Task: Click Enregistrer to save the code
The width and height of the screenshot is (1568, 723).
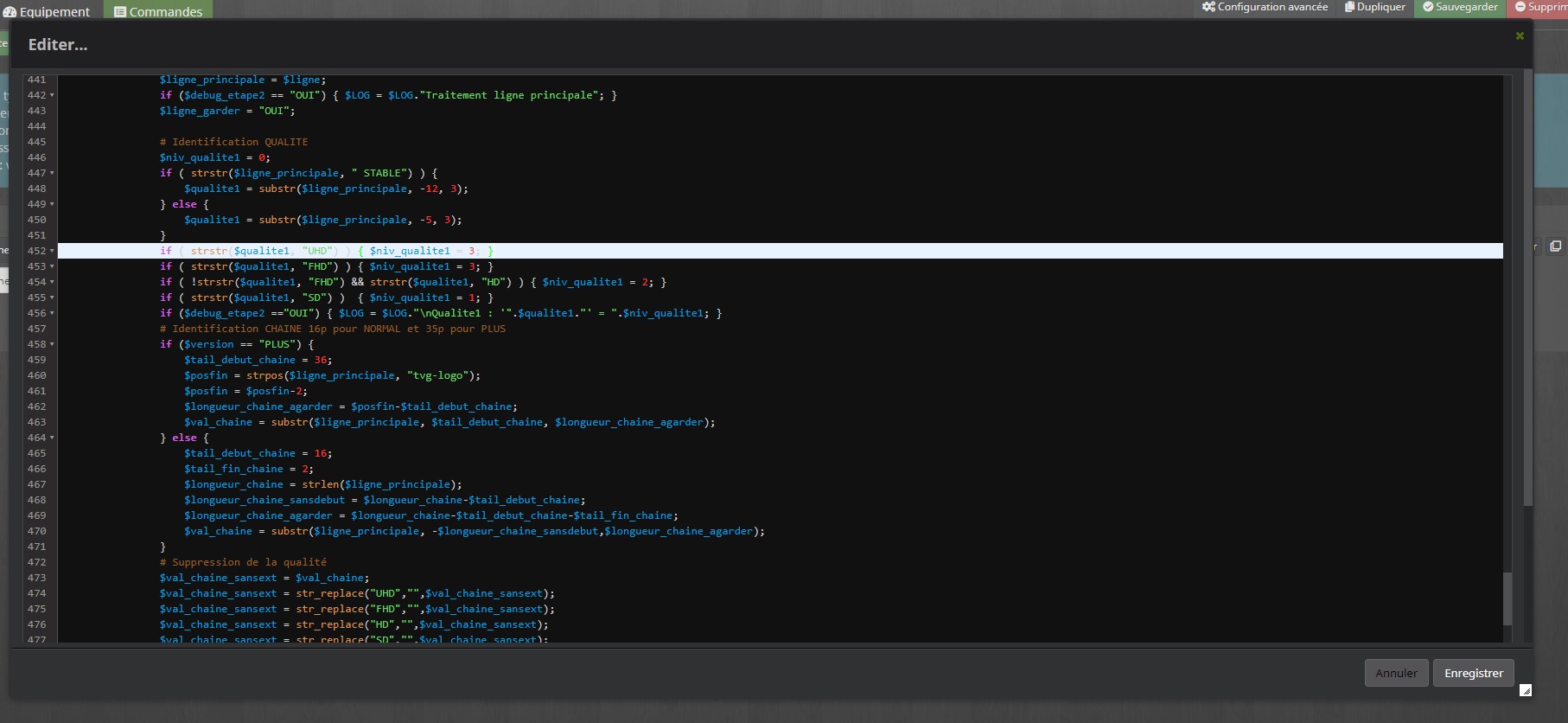Action: [x=1473, y=673]
